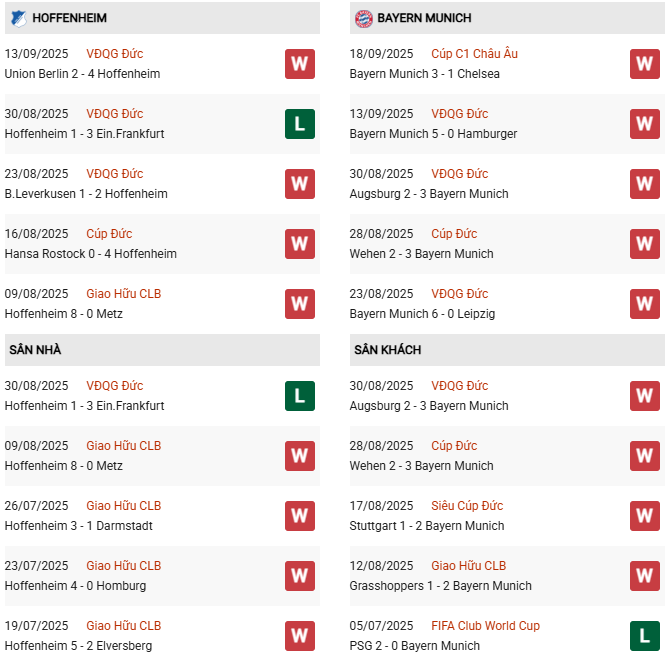Click the W badge for Bayern vs Hamburger
Image resolution: width=666 pixels, height=662 pixels.
645,124
